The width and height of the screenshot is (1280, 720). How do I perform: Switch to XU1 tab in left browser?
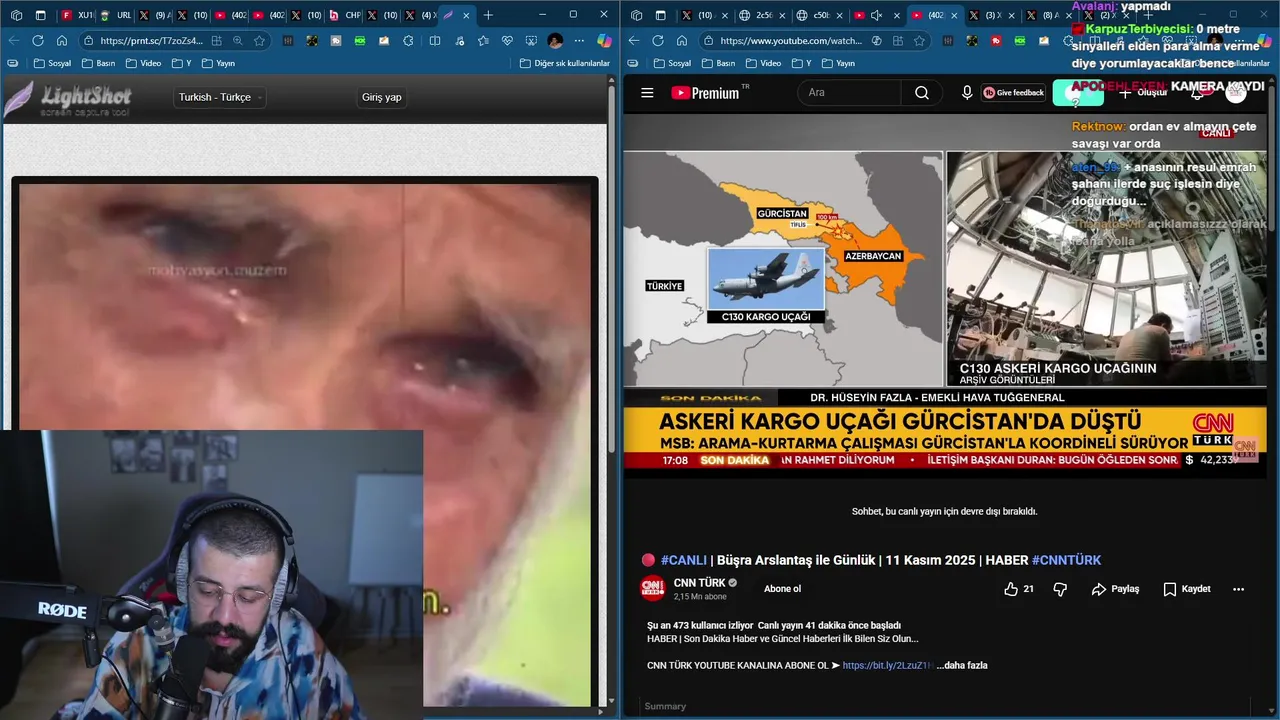76,15
